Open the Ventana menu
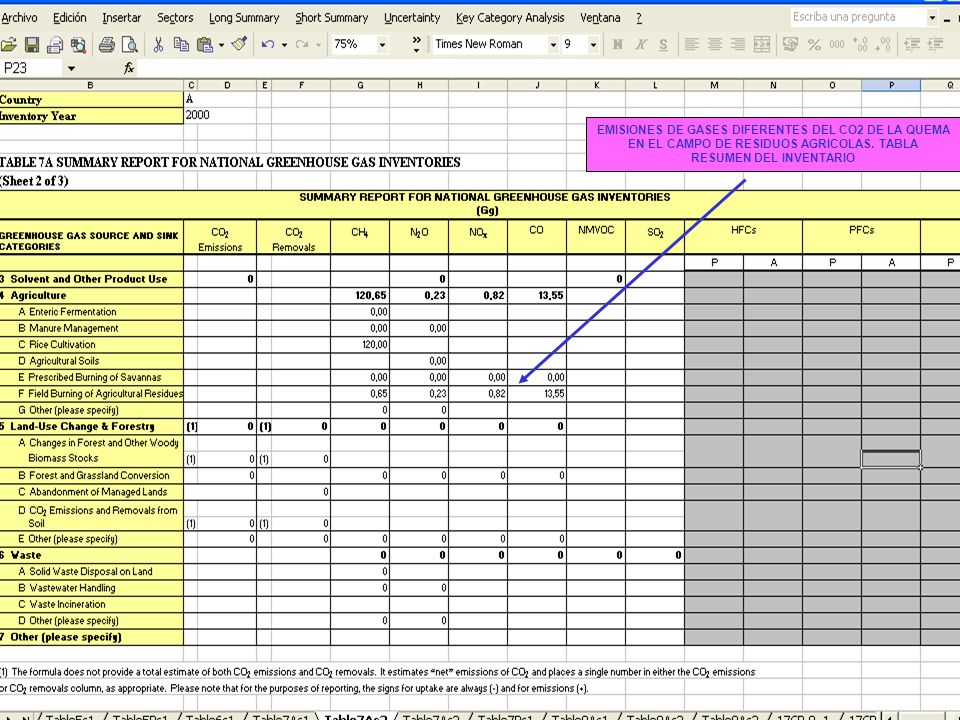The width and height of the screenshot is (960, 720). pos(600,18)
